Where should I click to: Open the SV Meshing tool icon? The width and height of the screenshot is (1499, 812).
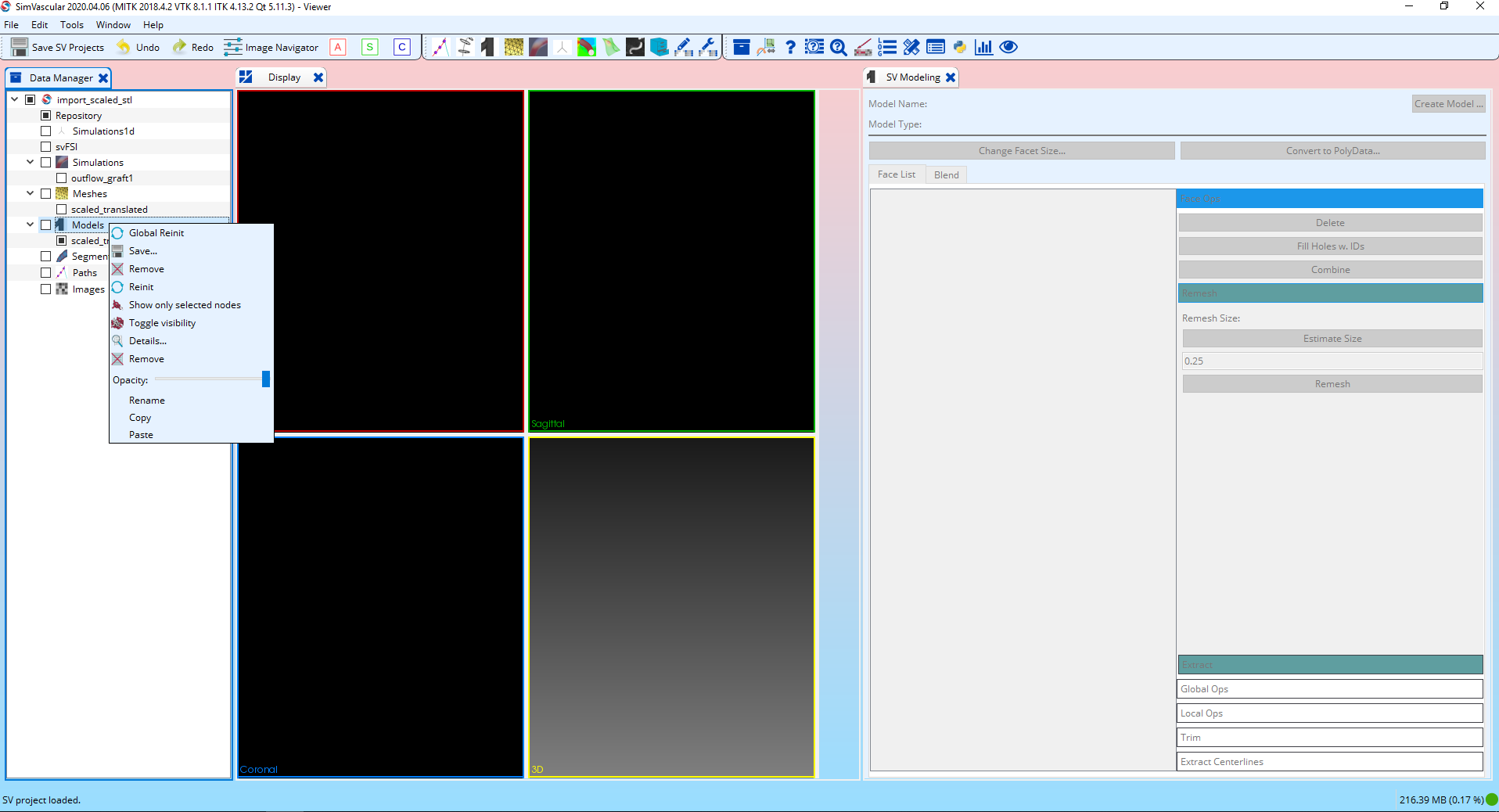click(514, 47)
